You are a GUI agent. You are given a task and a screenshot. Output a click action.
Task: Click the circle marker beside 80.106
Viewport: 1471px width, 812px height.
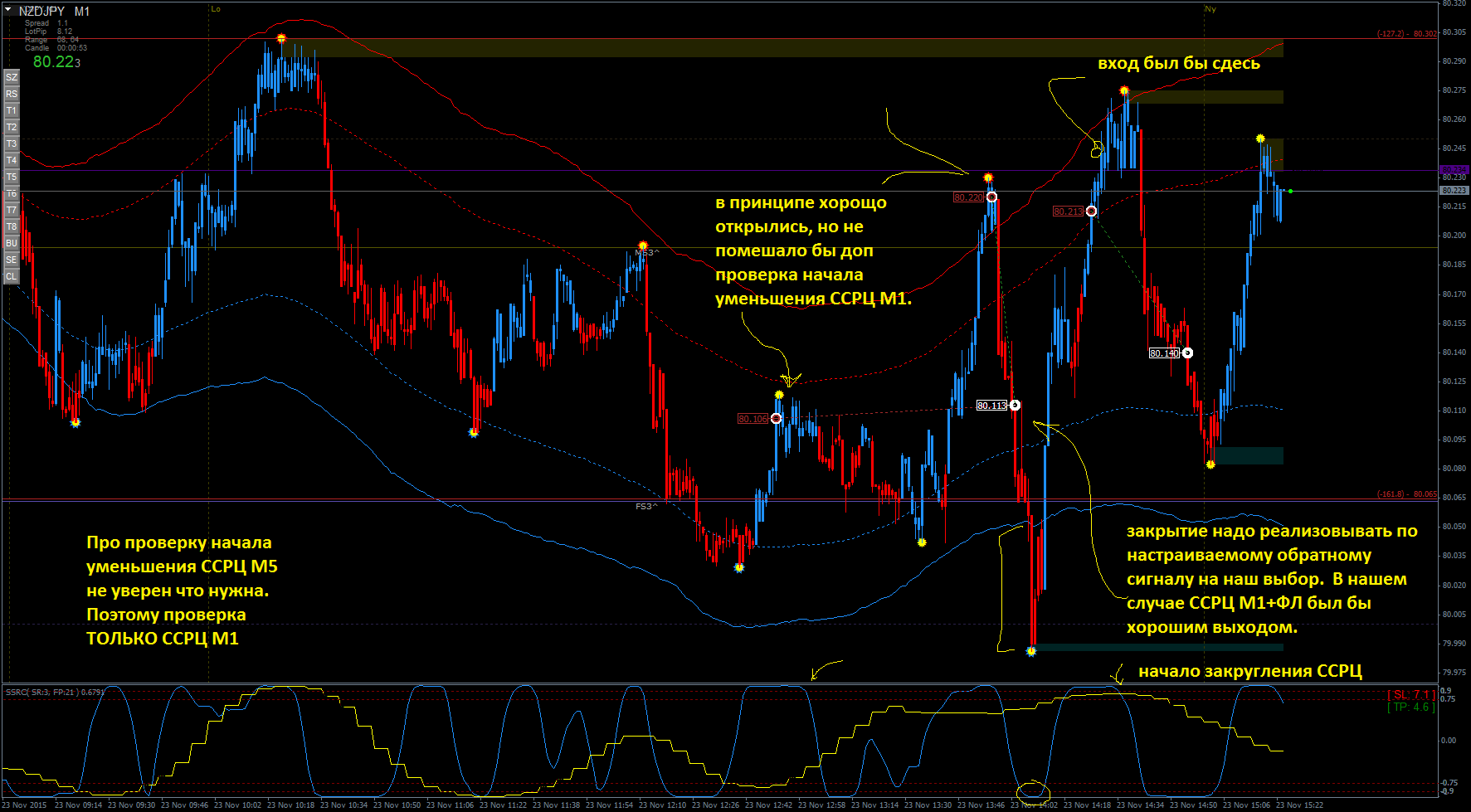777,419
